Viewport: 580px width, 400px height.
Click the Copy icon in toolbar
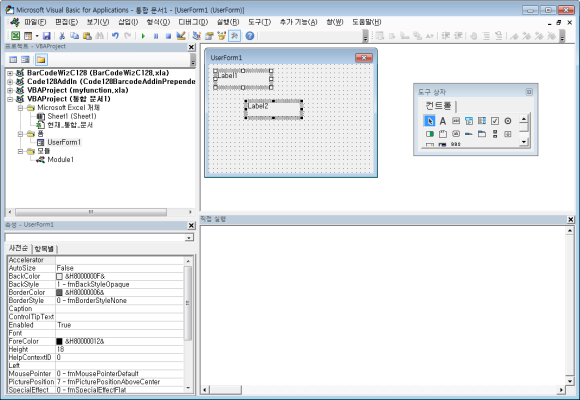point(74,36)
